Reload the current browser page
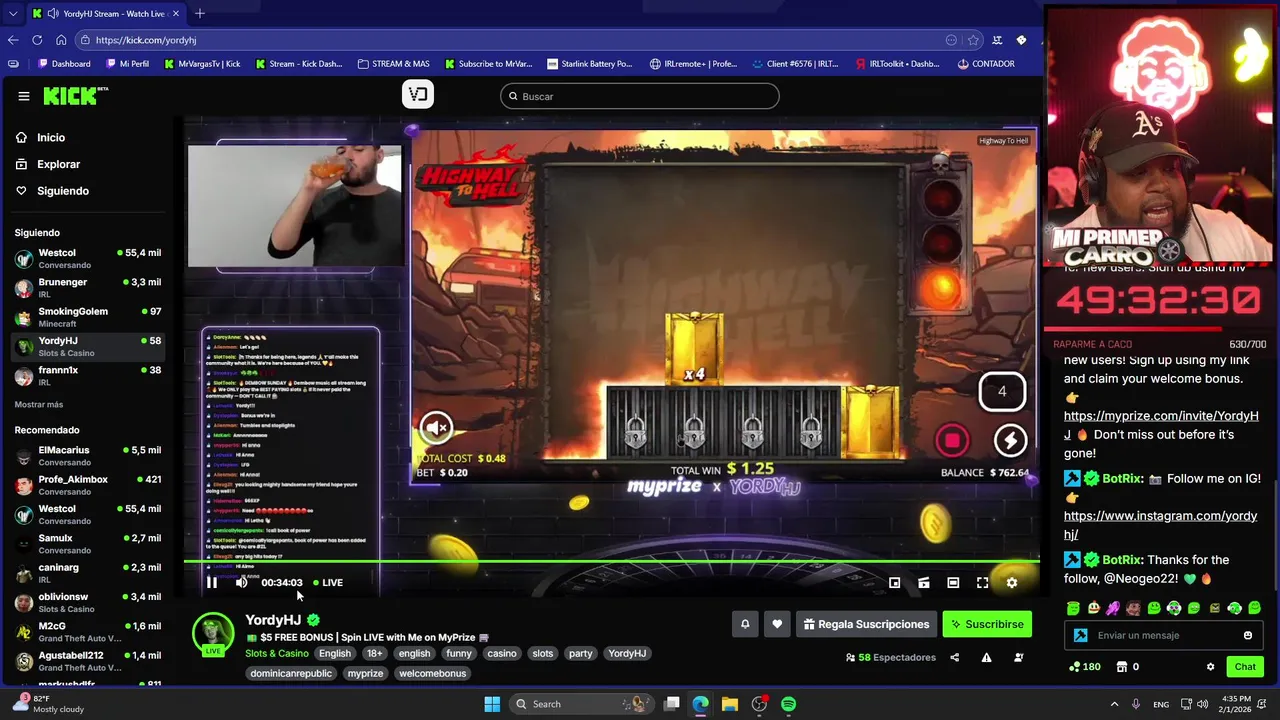 [37, 40]
